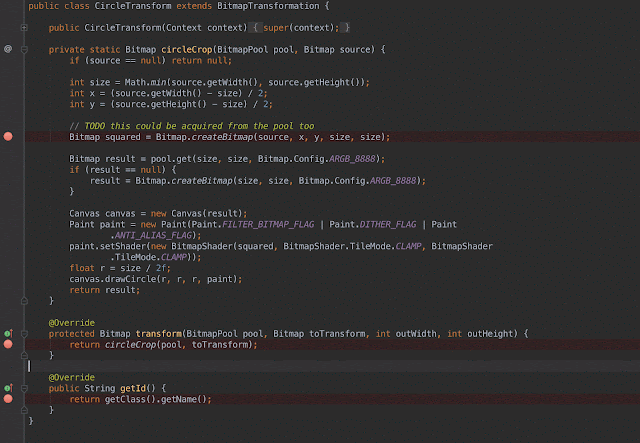Image resolution: width=640 pixels, height=443 pixels.
Task: Click @Override annotation above getId
Action: [x=71, y=377]
